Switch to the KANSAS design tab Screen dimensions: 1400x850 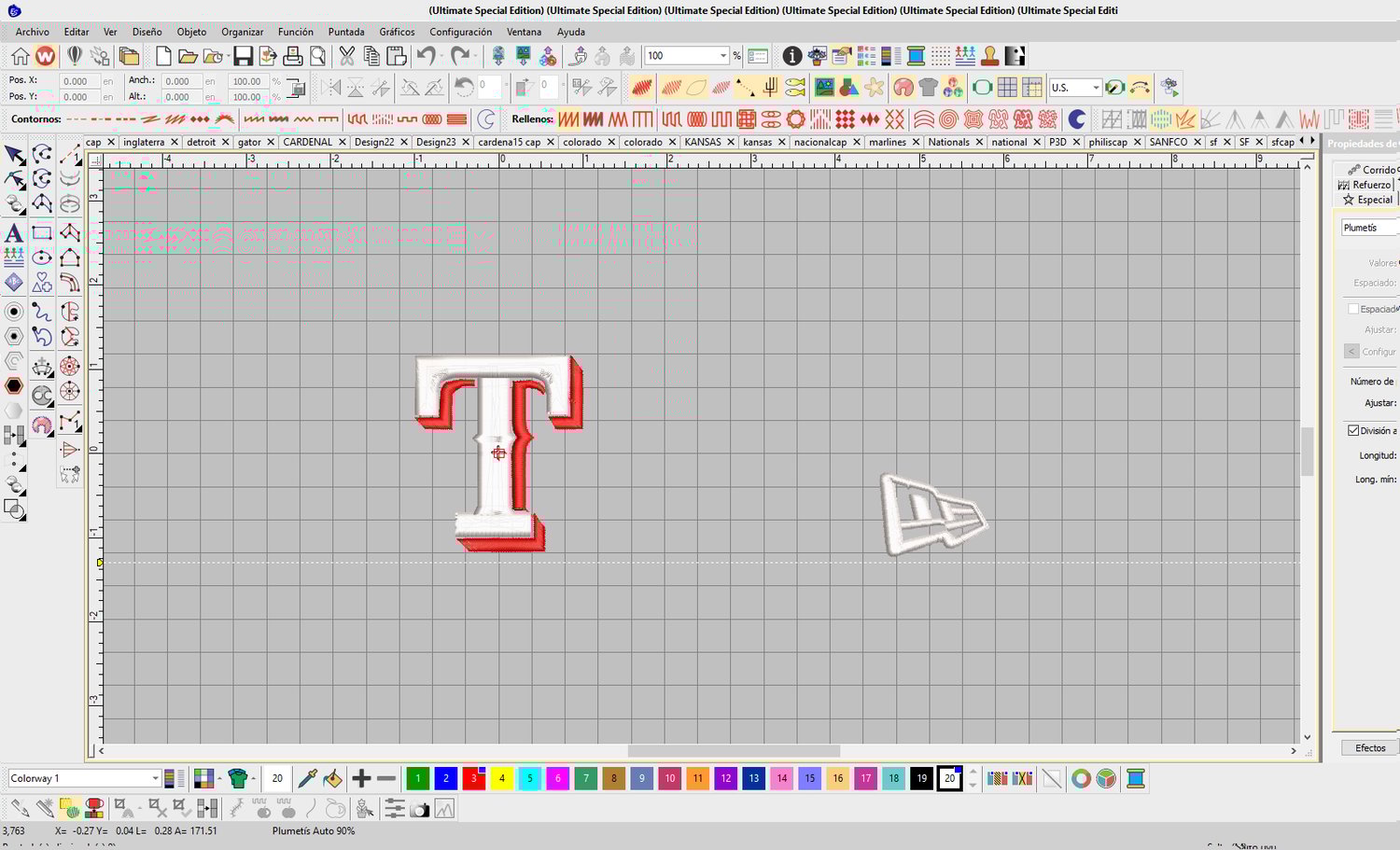point(703,142)
